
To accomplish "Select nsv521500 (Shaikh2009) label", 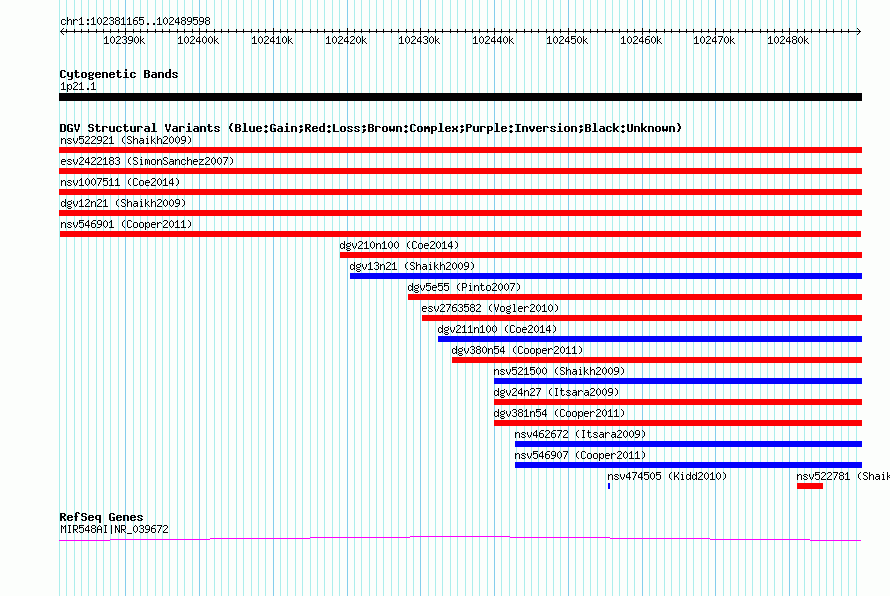I will pyautogui.click(x=559, y=371).
